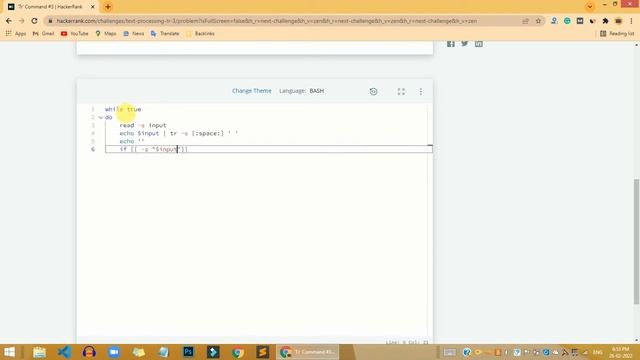Image resolution: width=640 pixels, height=360 pixels.
Task: Collapse the do block fold arrow
Action: (x=100, y=118)
